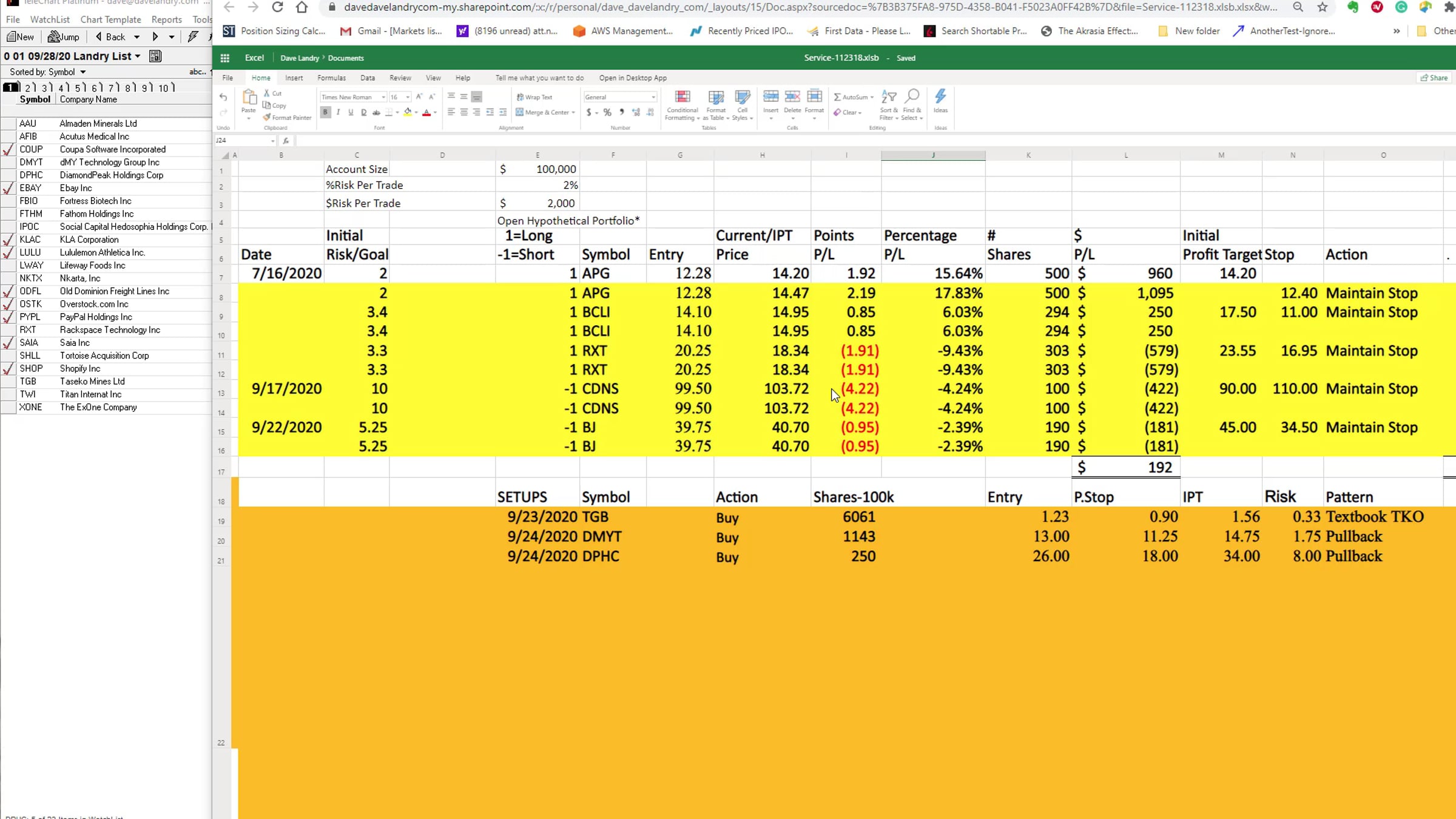1456x819 pixels.
Task: Toggle the flag checkmark for ODFL
Action: 8,292
